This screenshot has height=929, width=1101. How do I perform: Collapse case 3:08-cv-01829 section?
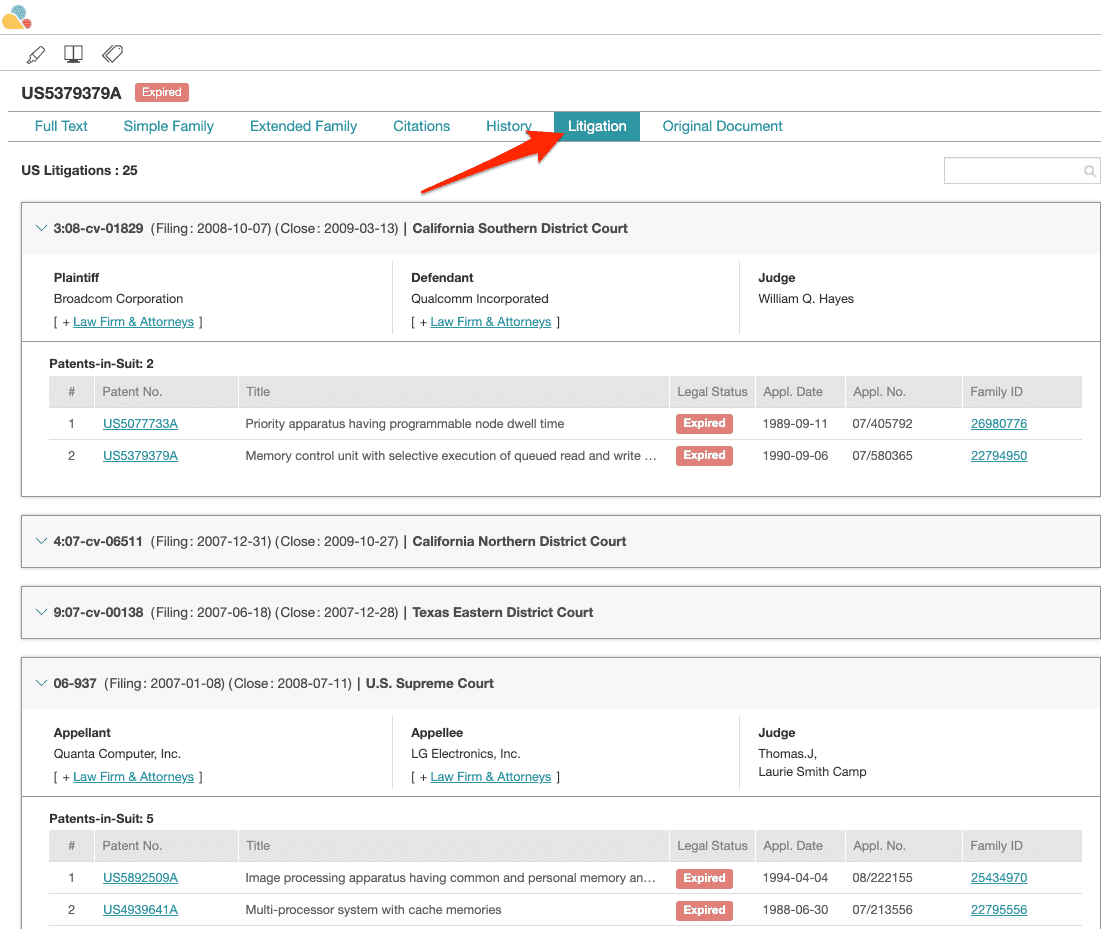click(x=41, y=228)
